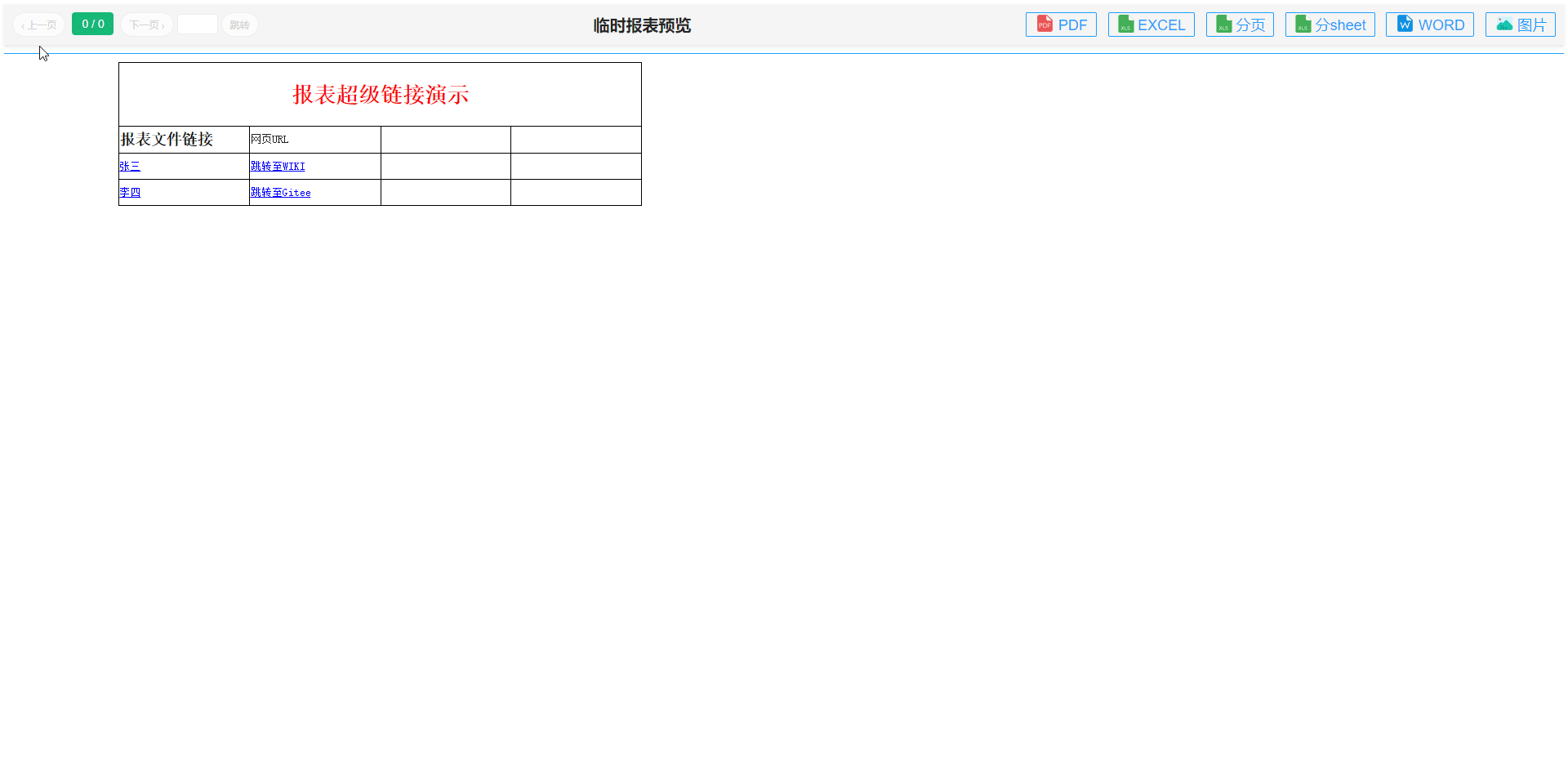Export report as PDF
Viewport: 1568px width, 772px height.
[1061, 25]
